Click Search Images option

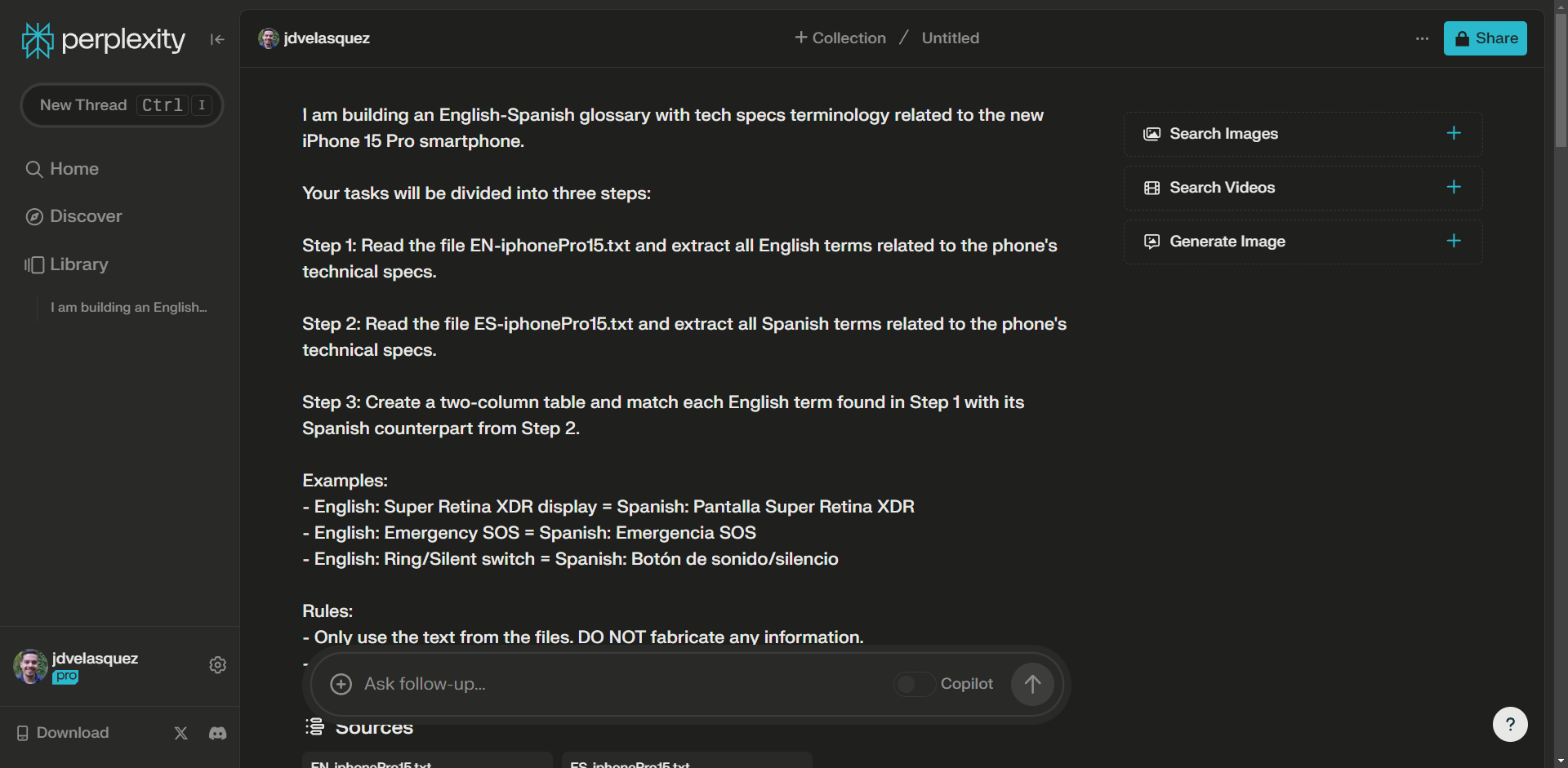[x=1303, y=134]
